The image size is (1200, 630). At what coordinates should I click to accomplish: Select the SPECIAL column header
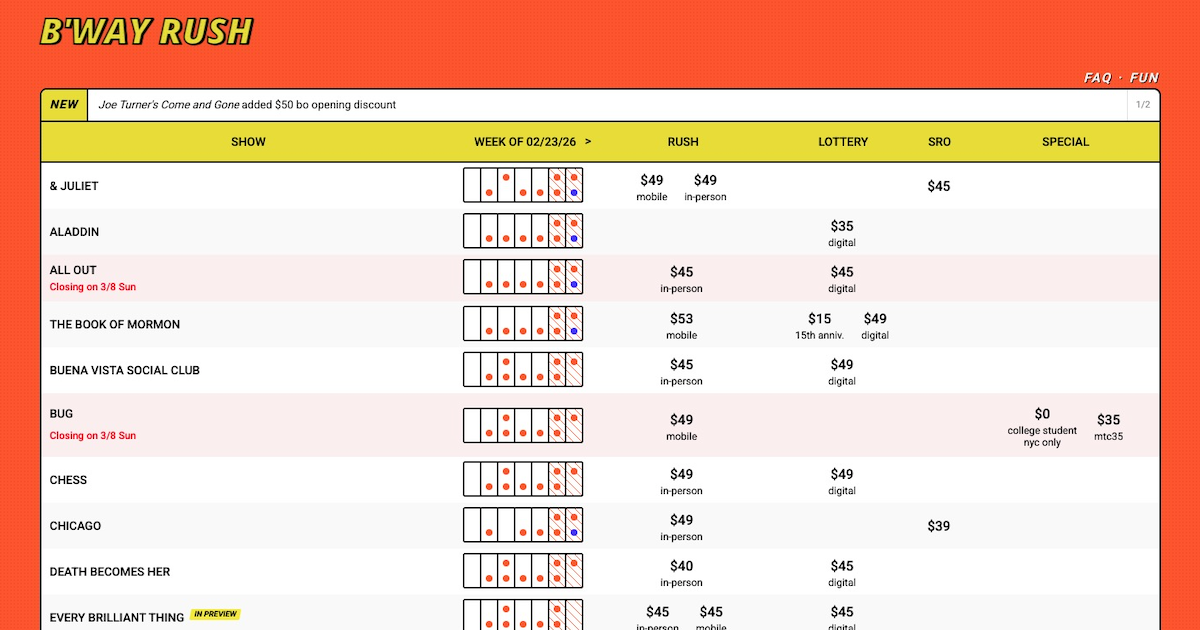(x=1065, y=142)
